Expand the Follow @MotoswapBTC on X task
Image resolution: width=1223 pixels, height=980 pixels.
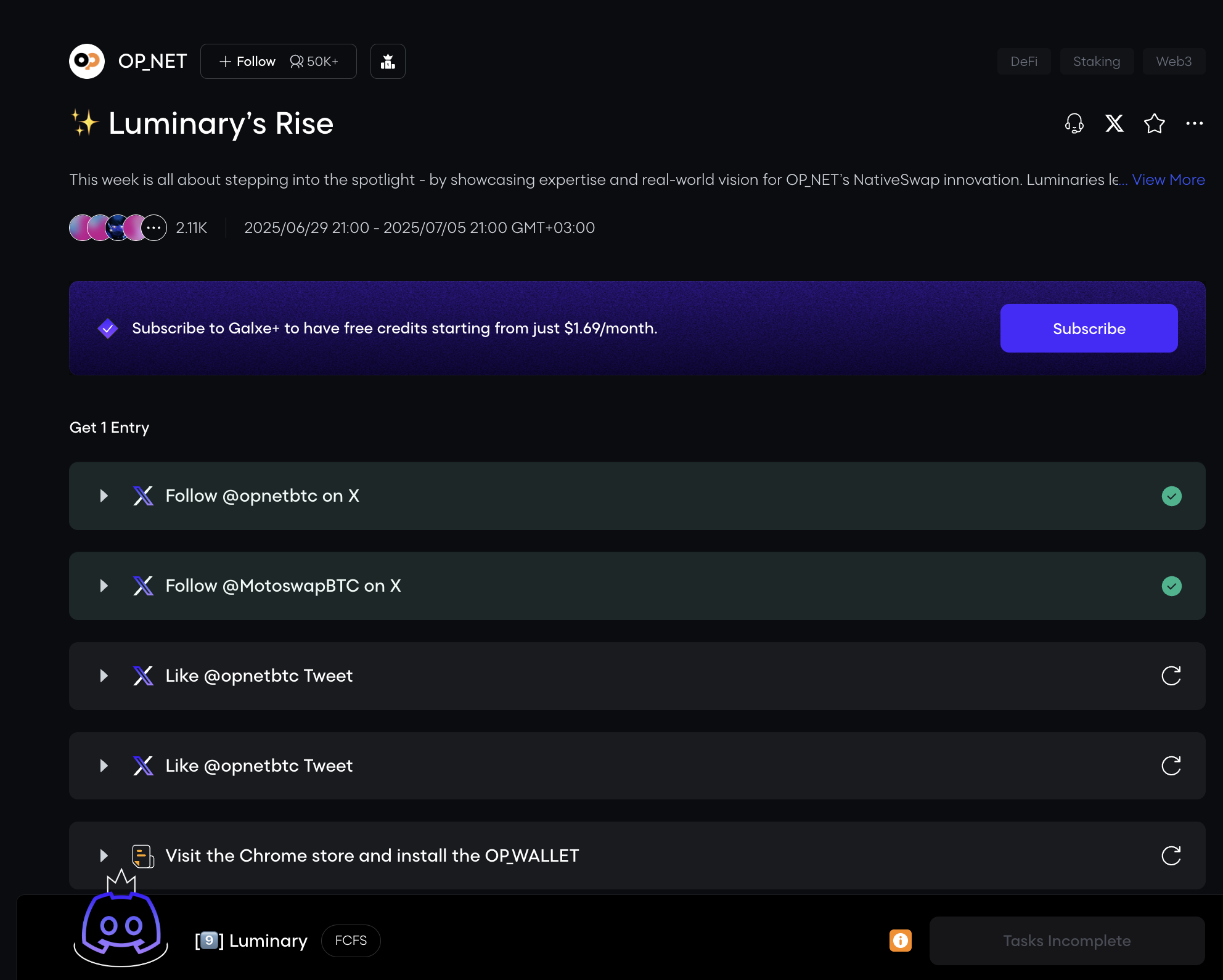[104, 586]
